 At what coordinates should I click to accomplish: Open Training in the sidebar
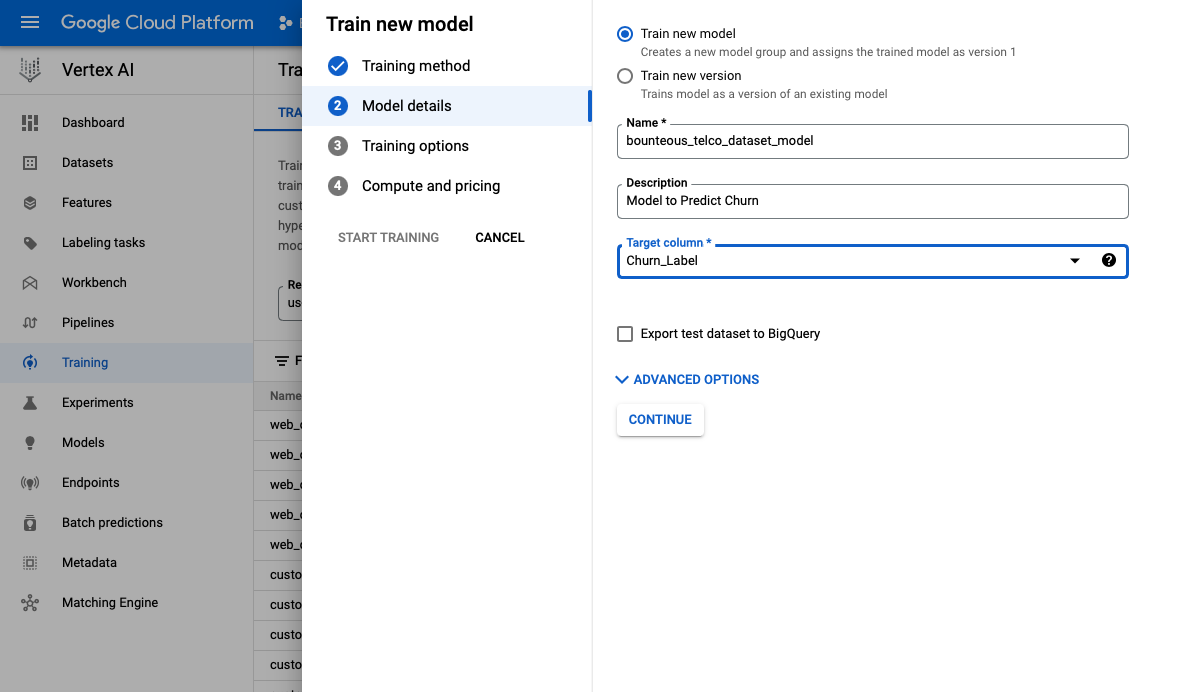click(x=127, y=363)
